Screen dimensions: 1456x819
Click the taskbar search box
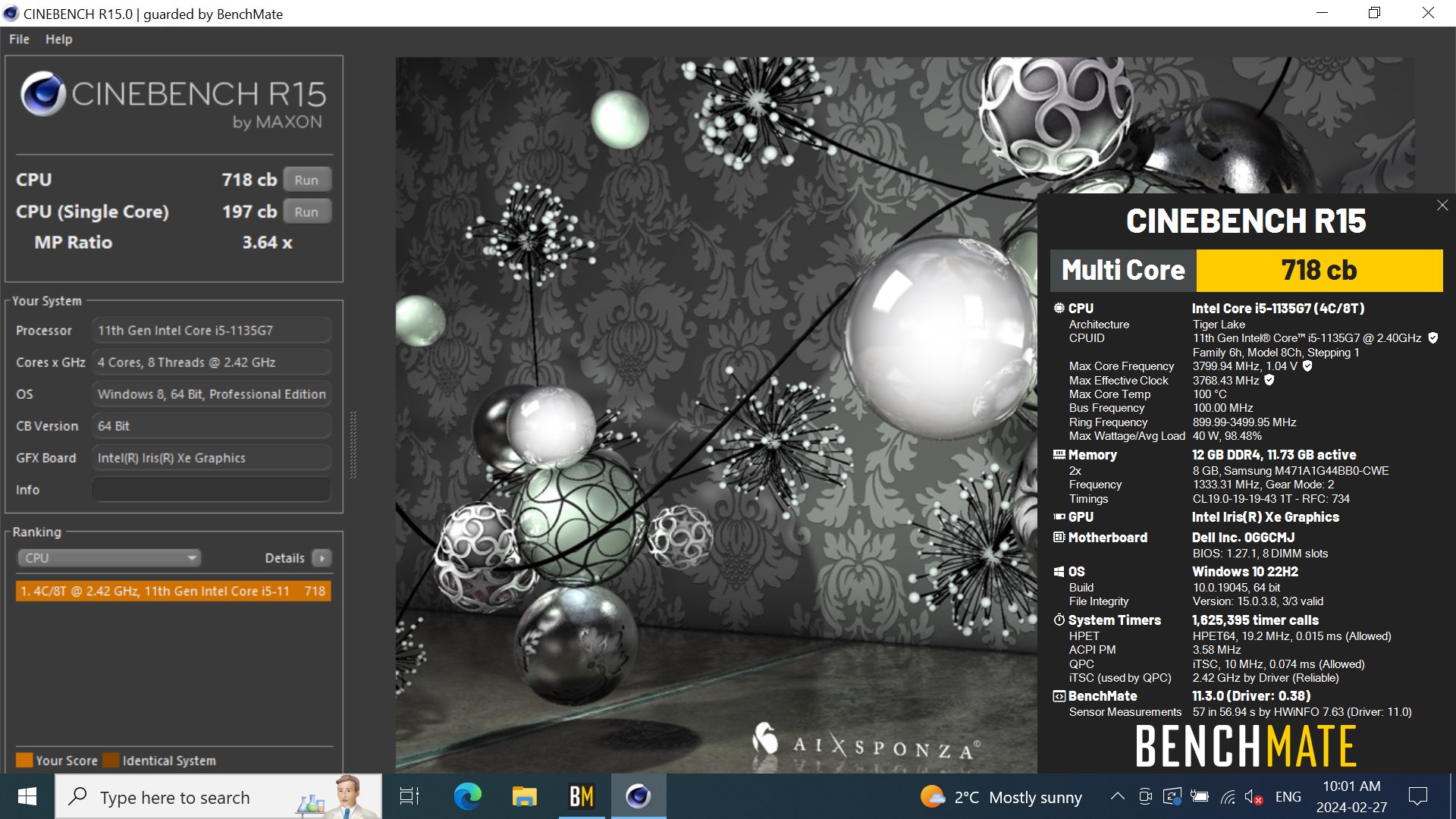[218, 797]
